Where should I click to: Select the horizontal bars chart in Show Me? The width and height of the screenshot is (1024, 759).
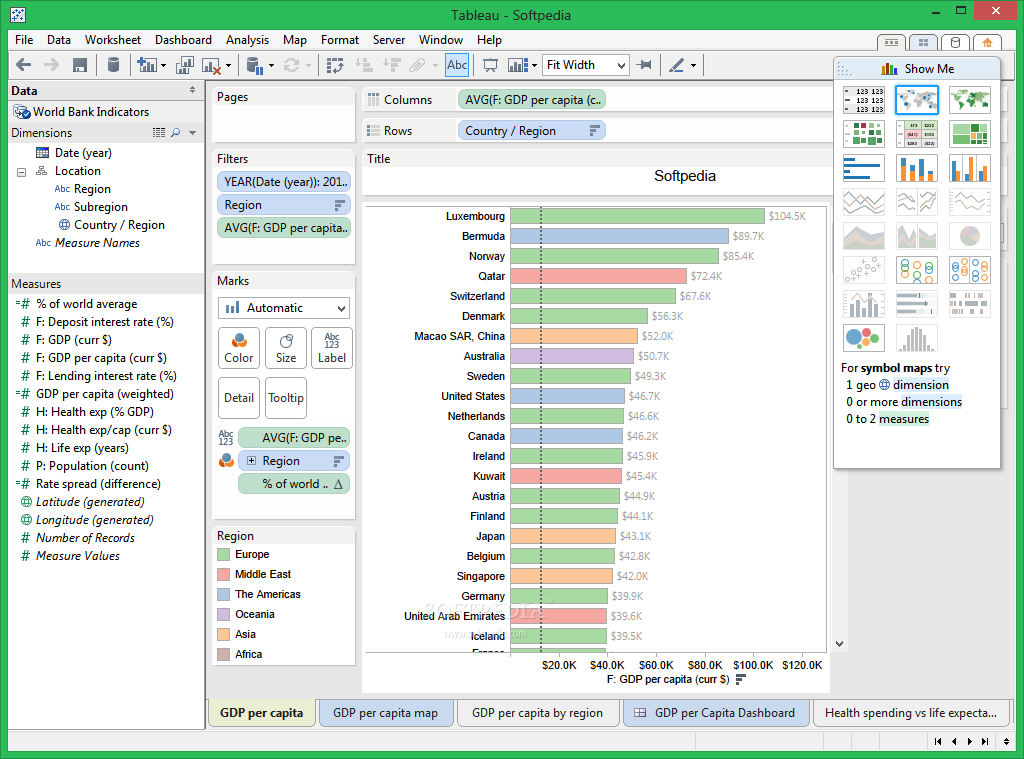[x=863, y=168]
